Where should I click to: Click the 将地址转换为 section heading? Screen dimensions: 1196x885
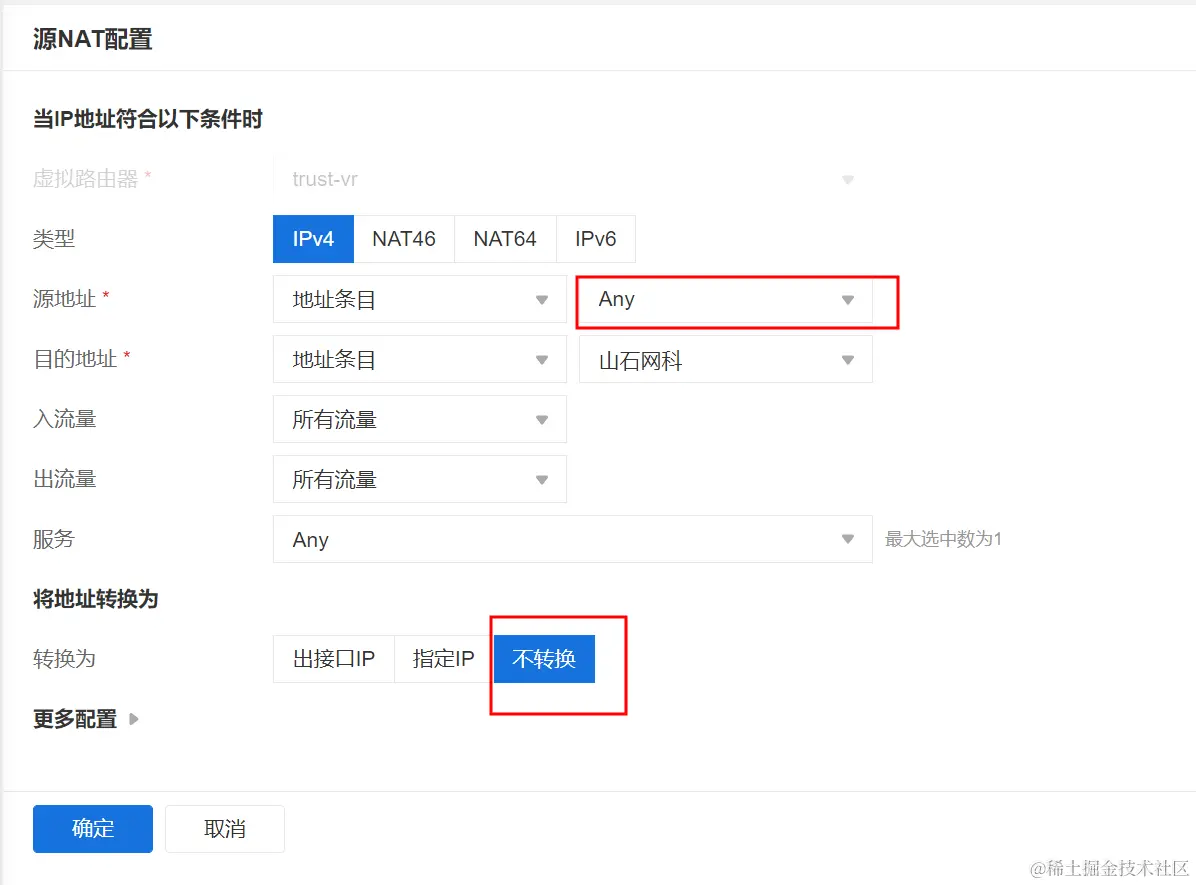click(x=95, y=599)
